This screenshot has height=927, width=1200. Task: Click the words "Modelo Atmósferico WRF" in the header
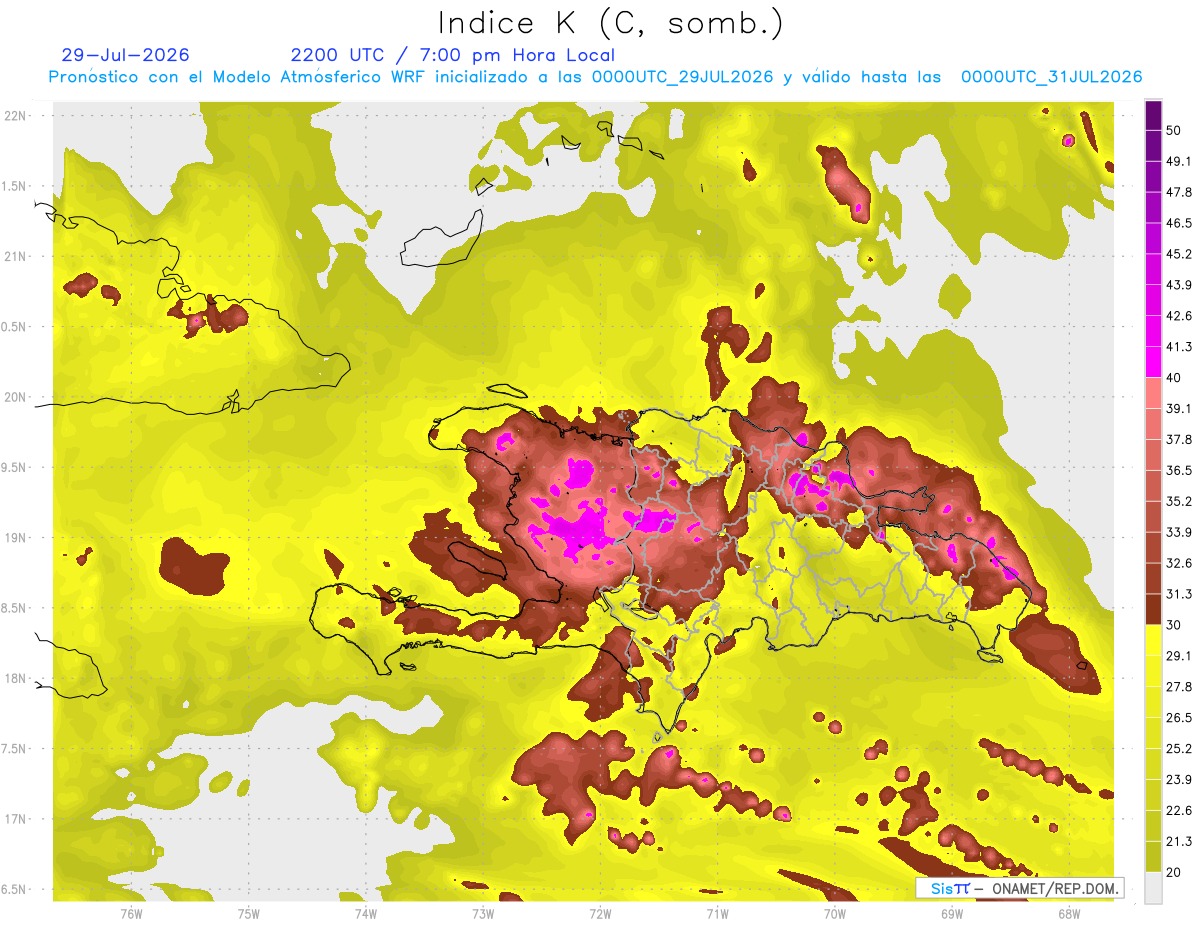[x=303, y=76]
